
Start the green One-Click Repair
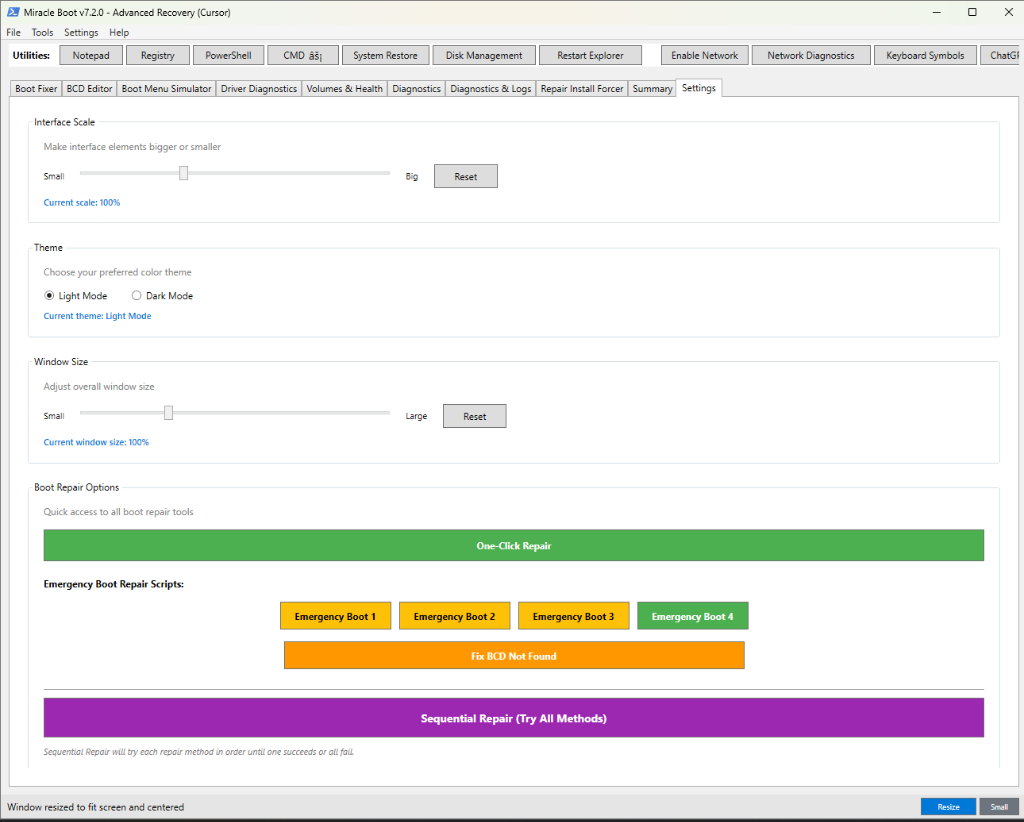tap(513, 546)
